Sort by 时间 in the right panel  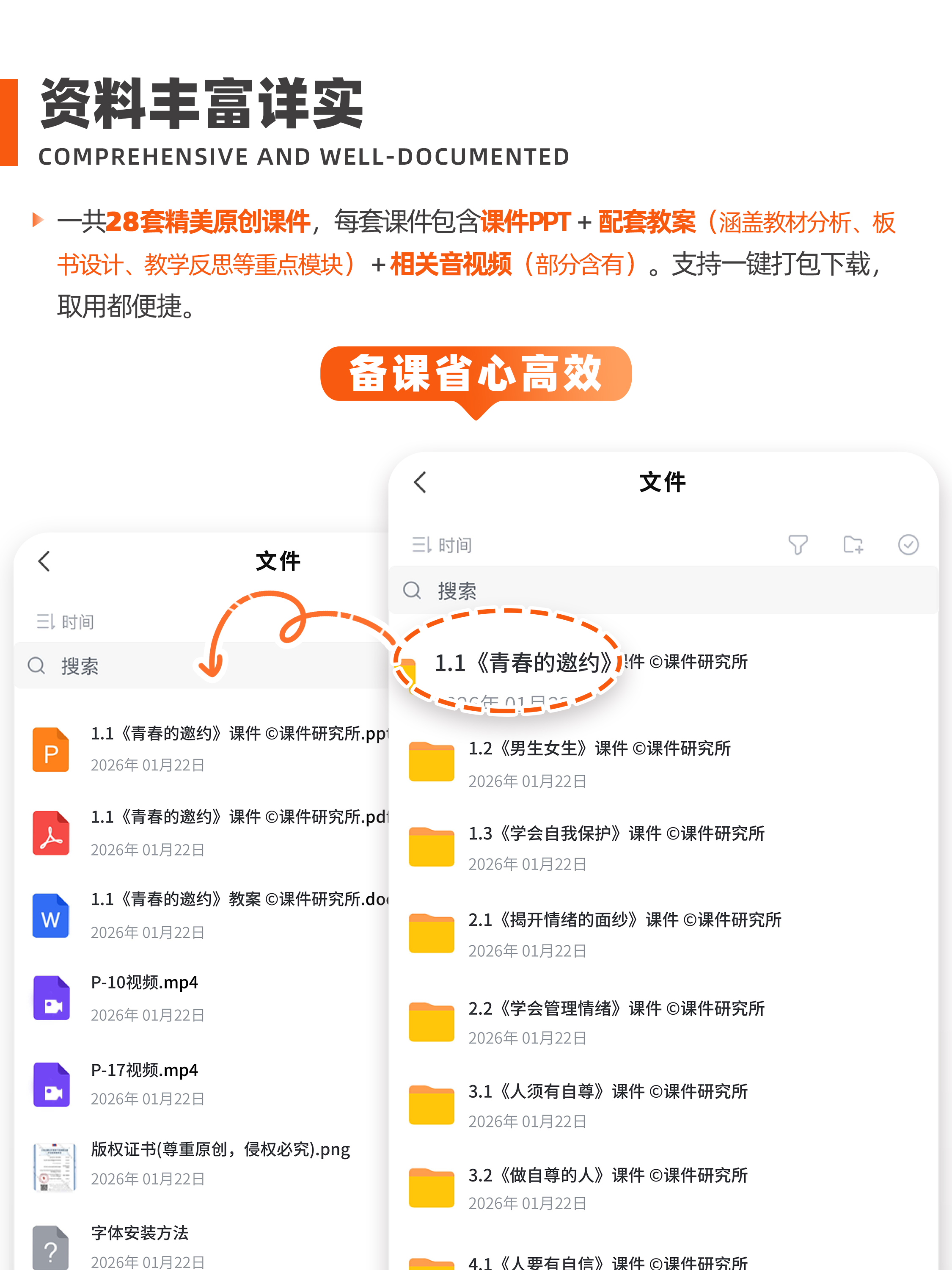(442, 545)
